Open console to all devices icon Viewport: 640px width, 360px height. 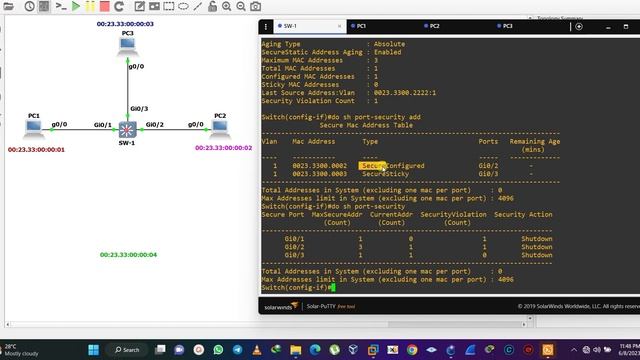(61, 6)
